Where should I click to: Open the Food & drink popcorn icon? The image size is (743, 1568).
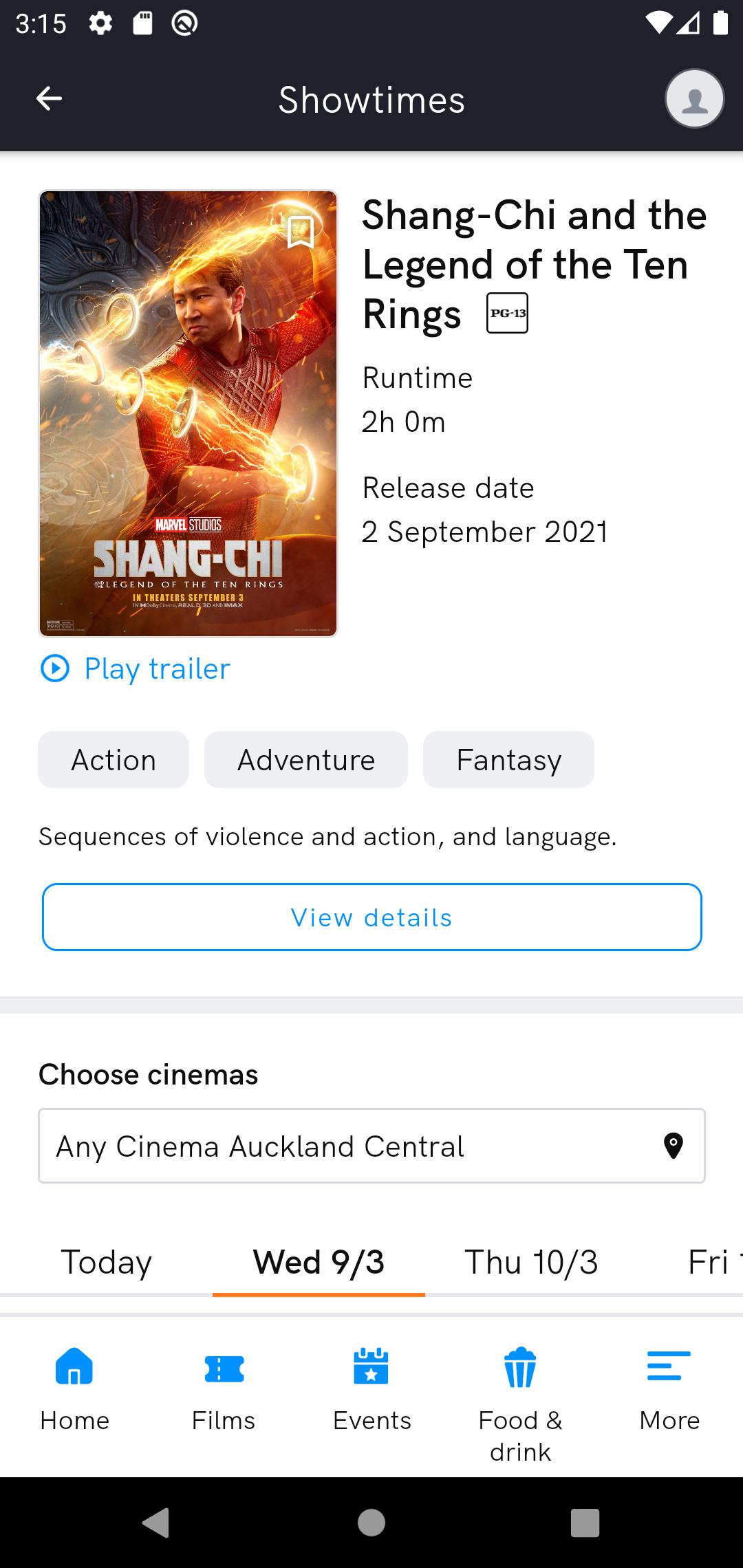[520, 1367]
